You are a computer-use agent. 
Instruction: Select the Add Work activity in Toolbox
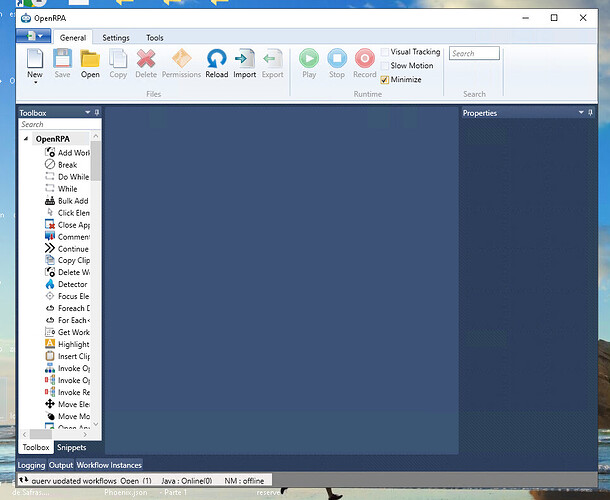click(x=67, y=153)
